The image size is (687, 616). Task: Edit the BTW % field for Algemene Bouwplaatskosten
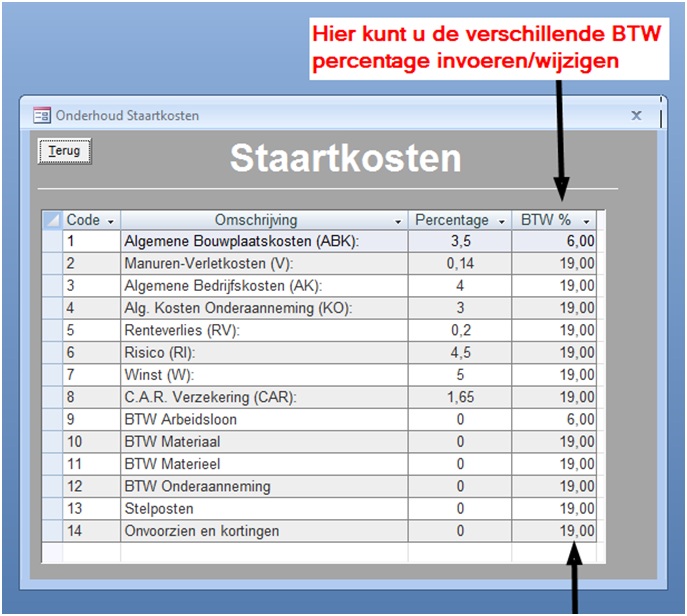tap(555, 241)
